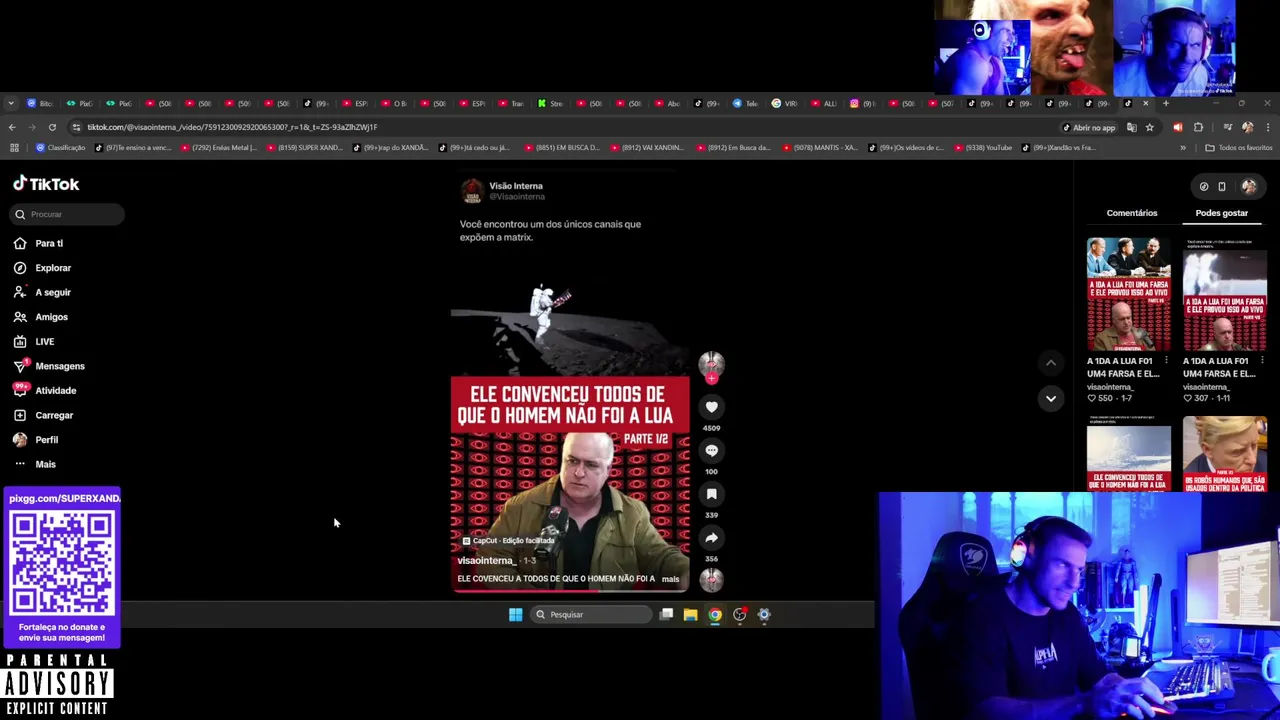The width and height of the screenshot is (1280, 720).
Task: Open the Carregar upload page
Action: 43,415
